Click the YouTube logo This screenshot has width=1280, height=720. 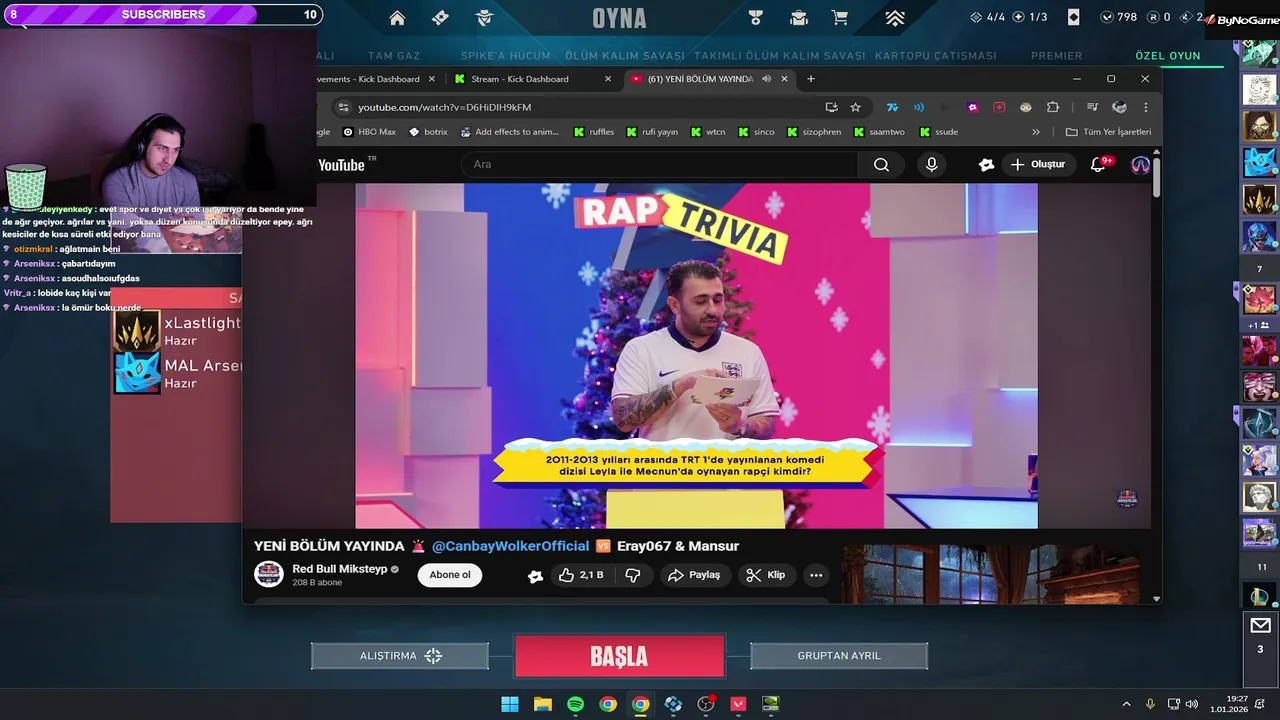tap(341, 165)
